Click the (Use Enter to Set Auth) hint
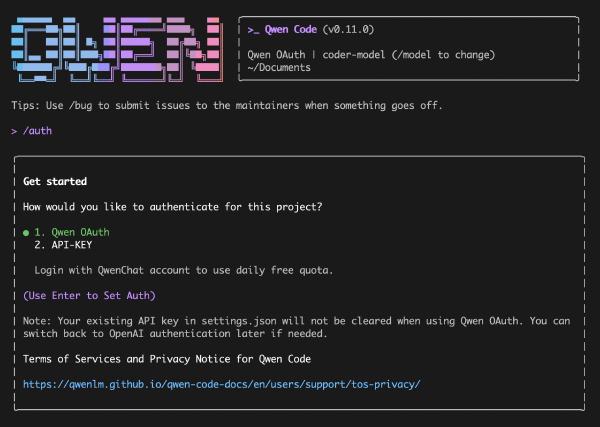Screen dimensions: 600x427 (90, 296)
